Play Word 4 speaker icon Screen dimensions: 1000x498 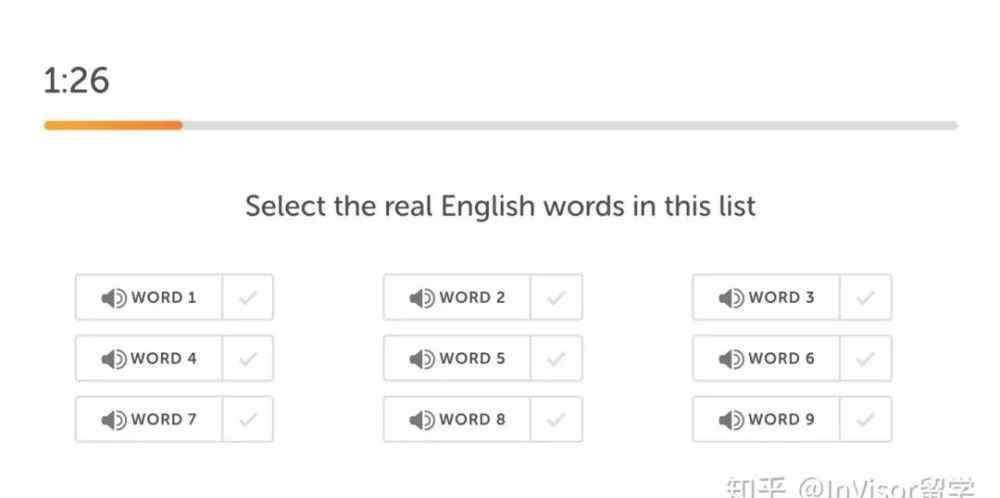point(114,359)
